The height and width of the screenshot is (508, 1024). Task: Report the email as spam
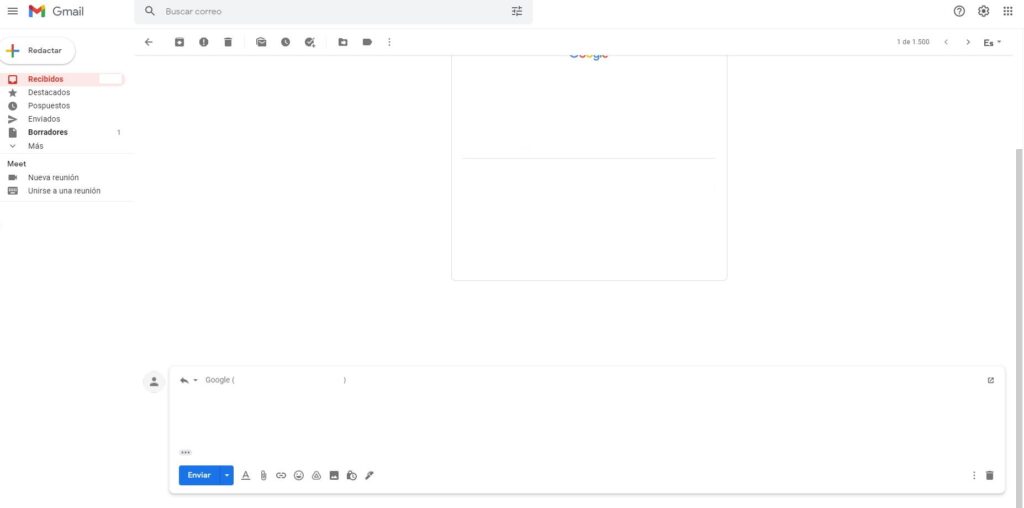204,42
